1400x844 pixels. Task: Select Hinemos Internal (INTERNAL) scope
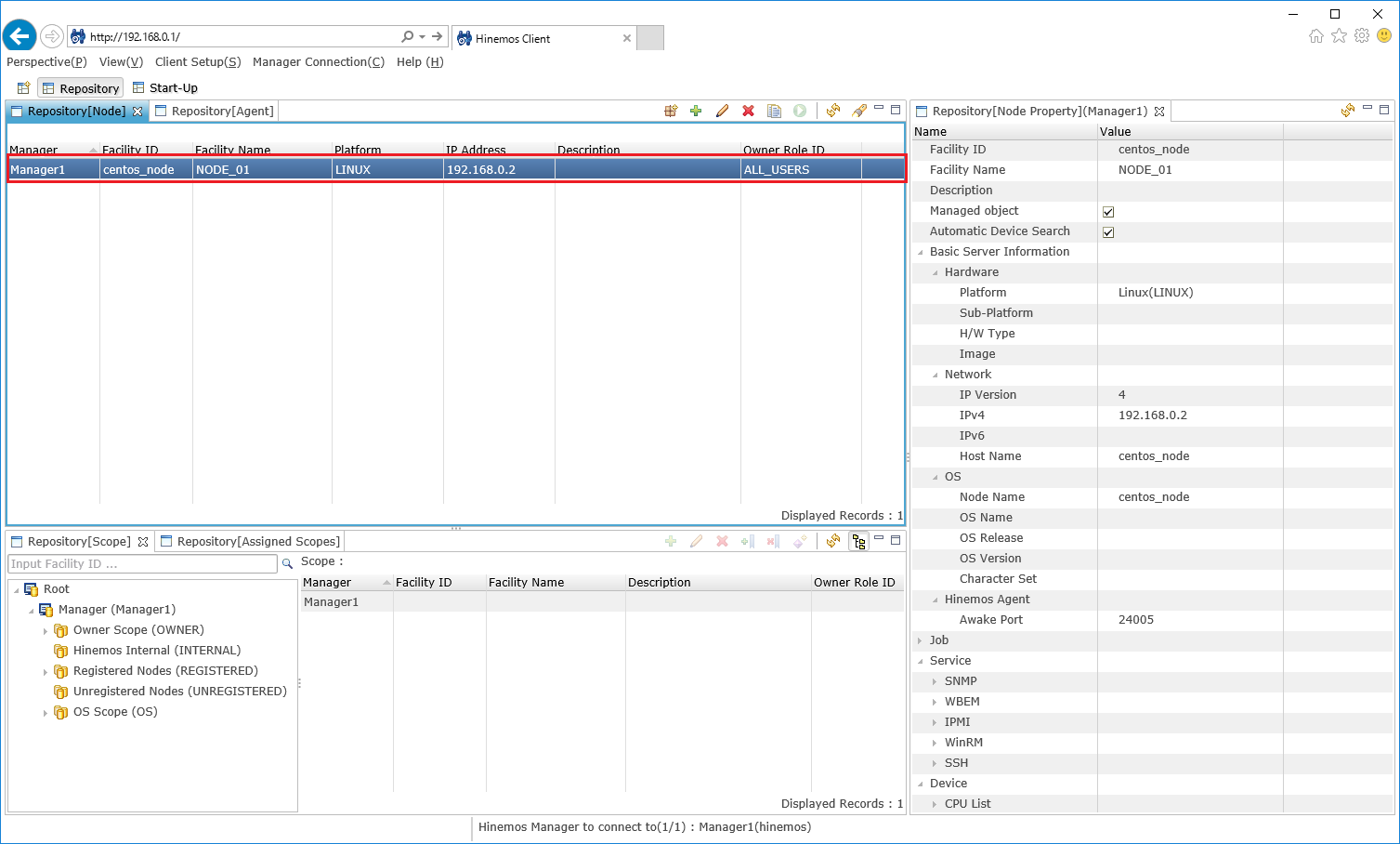(157, 651)
